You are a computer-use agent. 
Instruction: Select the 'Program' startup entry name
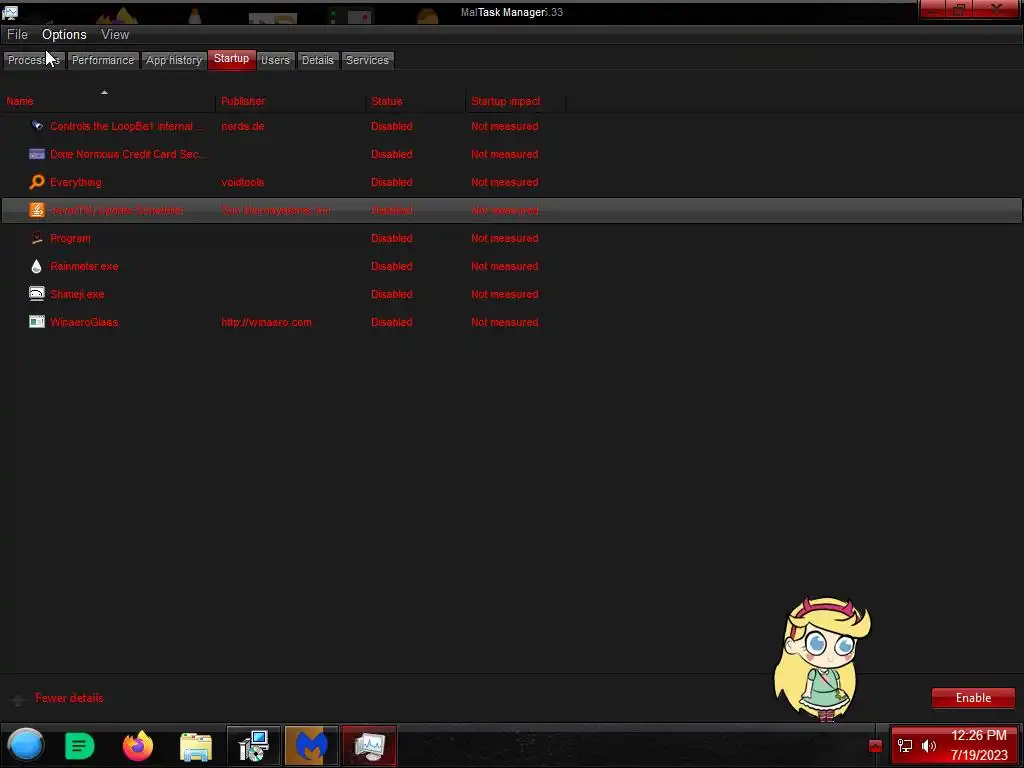[71, 238]
